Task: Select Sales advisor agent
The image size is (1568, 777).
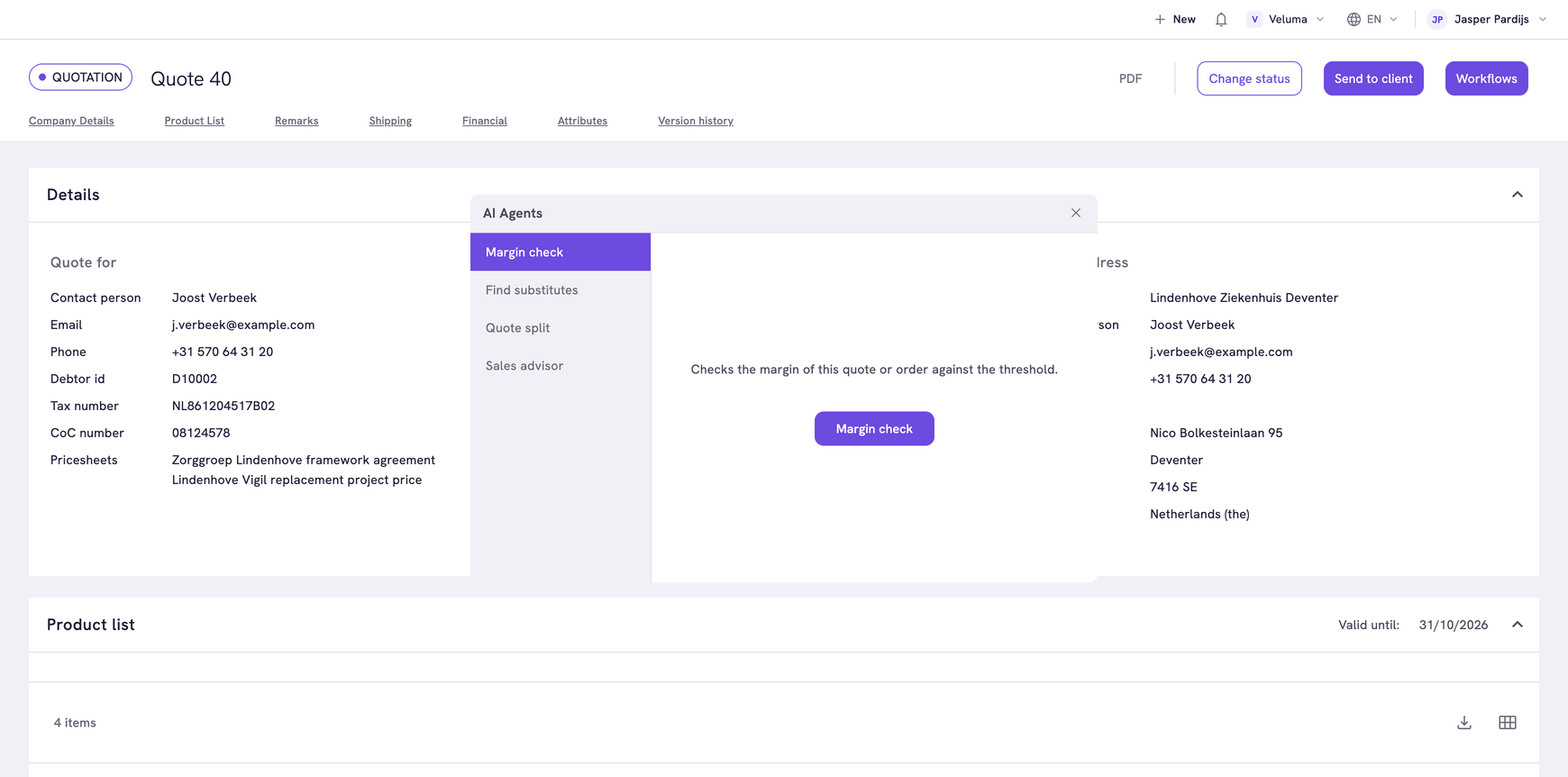Action: point(561,366)
